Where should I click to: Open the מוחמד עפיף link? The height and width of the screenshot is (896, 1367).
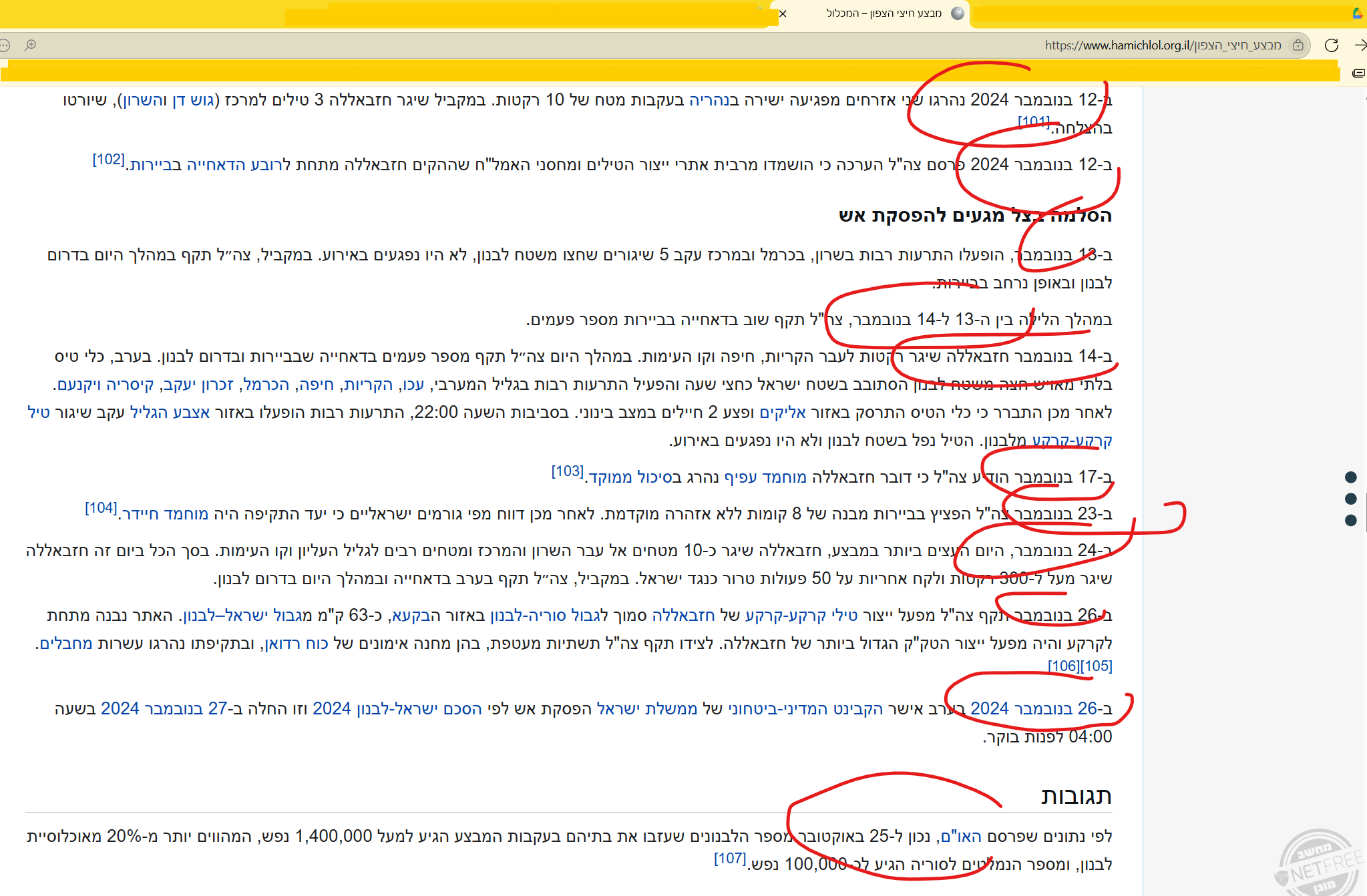point(765,477)
